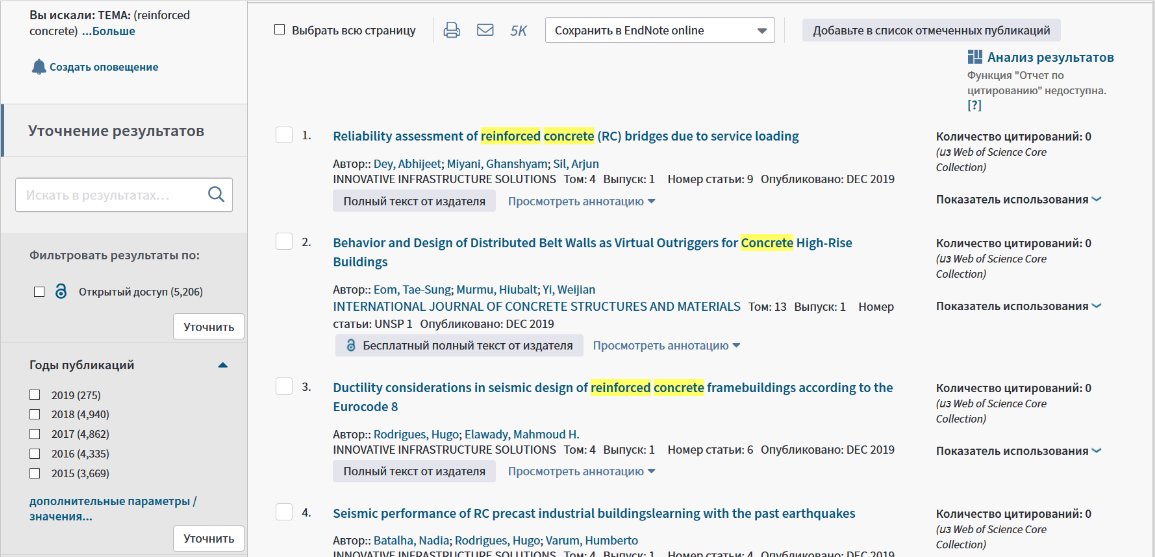Click the [?] help link
Image resolution: width=1155 pixels, height=557 pixels.
pyautogui.click(x=974, y=105)
